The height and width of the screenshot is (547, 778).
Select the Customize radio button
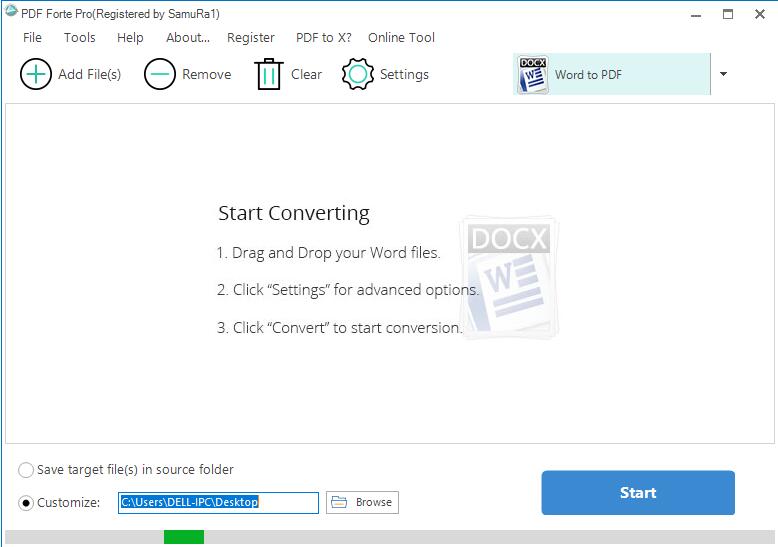[26, 503]
